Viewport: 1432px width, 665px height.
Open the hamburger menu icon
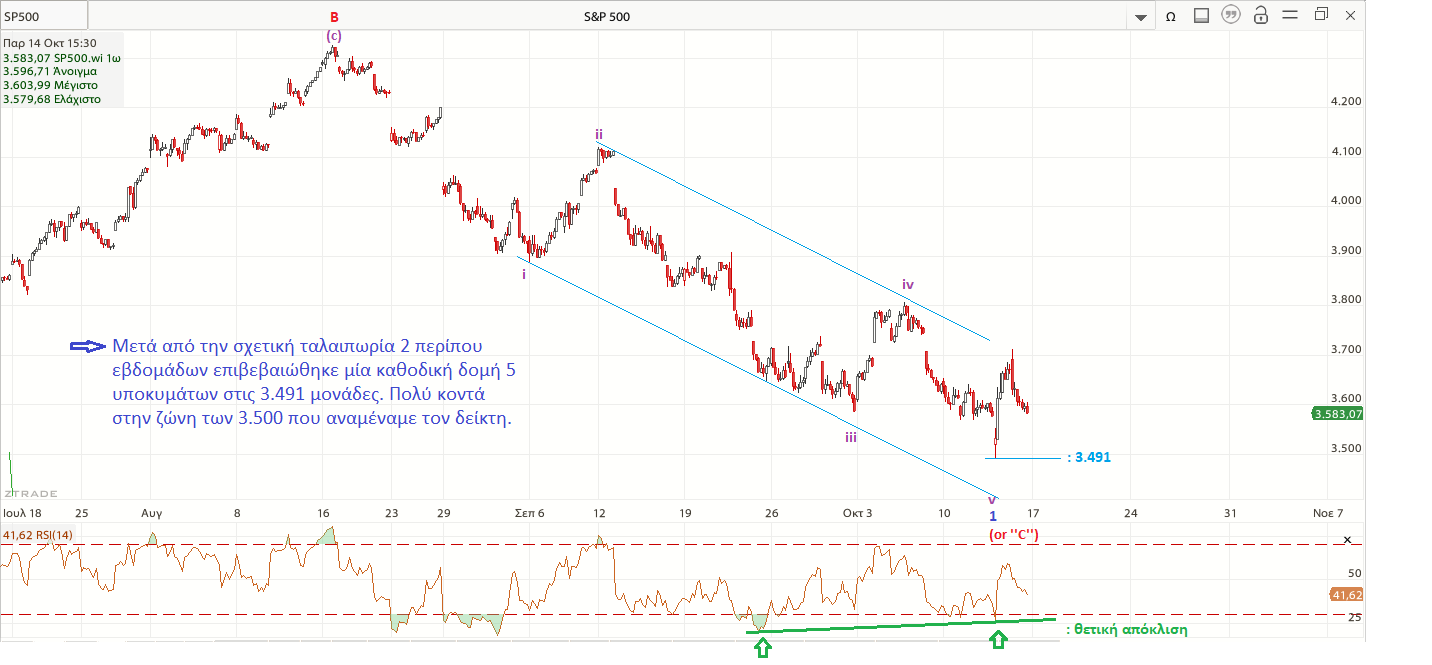coord(1292,16)
